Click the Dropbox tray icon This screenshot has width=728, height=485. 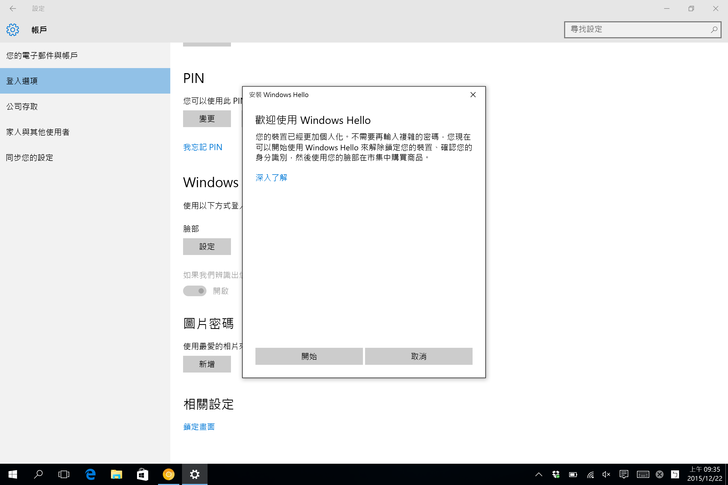(x=556, y=474)
